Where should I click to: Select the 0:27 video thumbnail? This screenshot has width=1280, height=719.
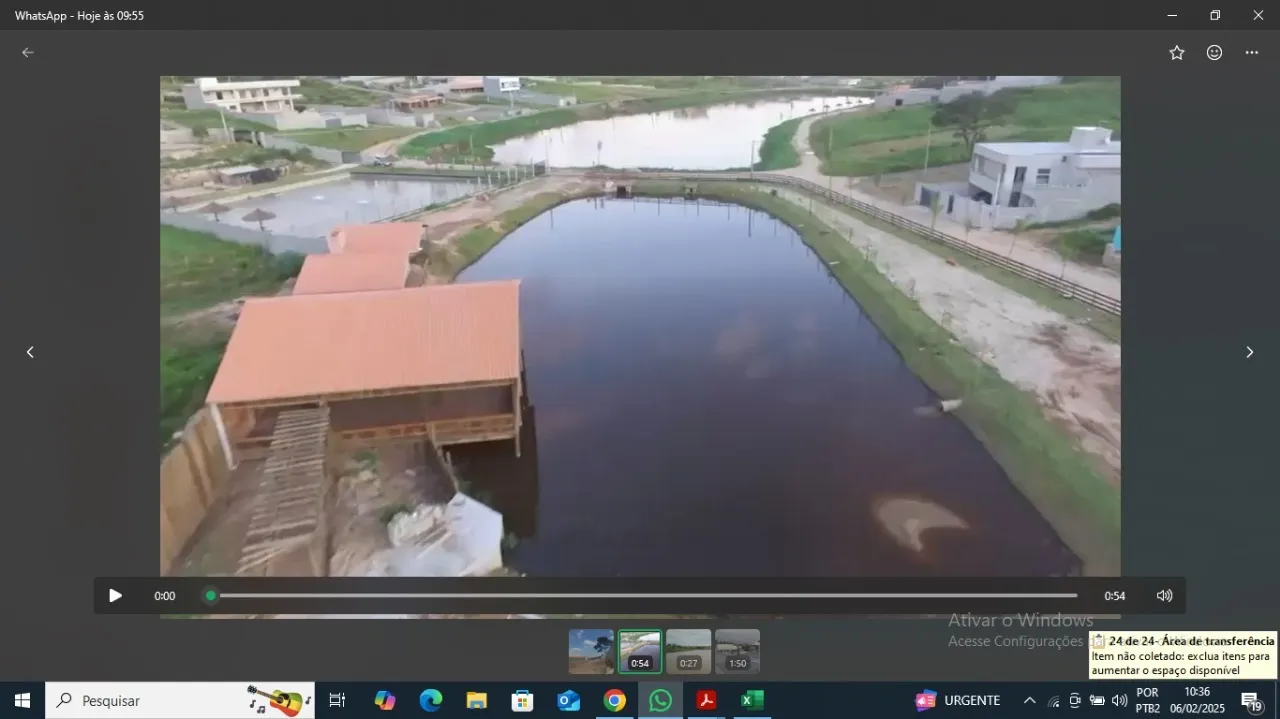[688, 651]
